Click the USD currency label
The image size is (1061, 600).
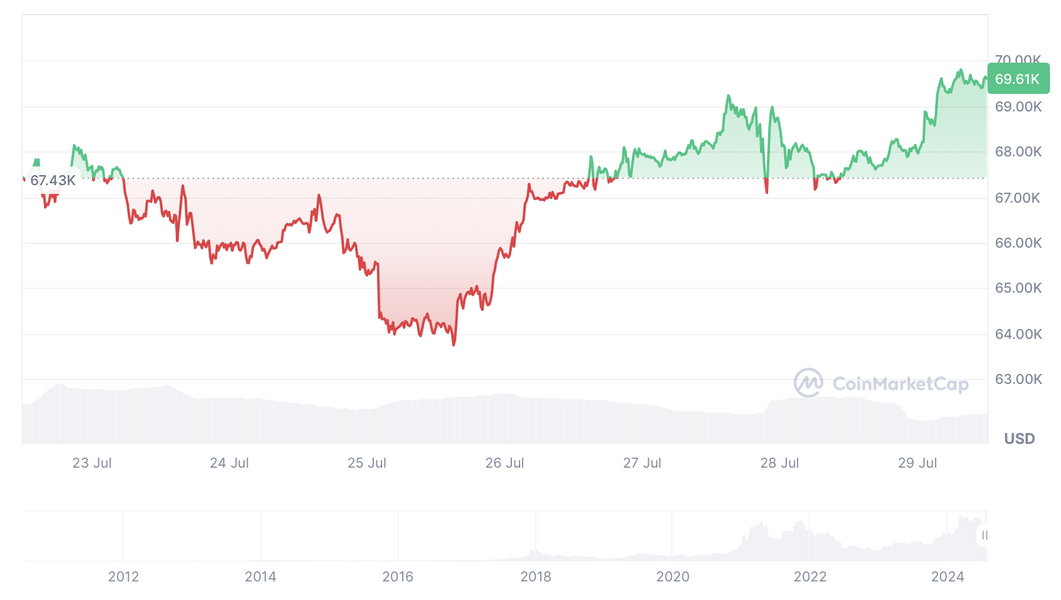click(x=1019, y=439)
